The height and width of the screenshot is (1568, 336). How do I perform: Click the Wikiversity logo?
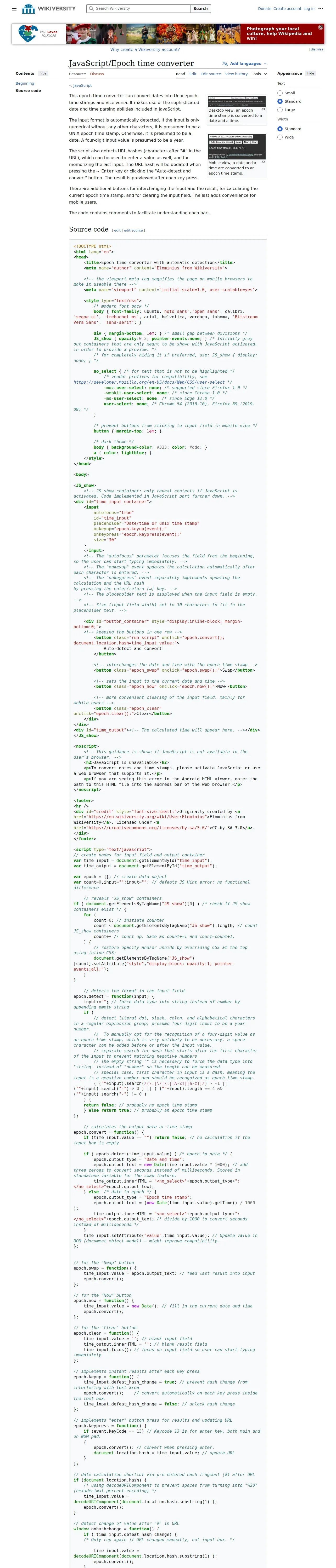point(48,9)
